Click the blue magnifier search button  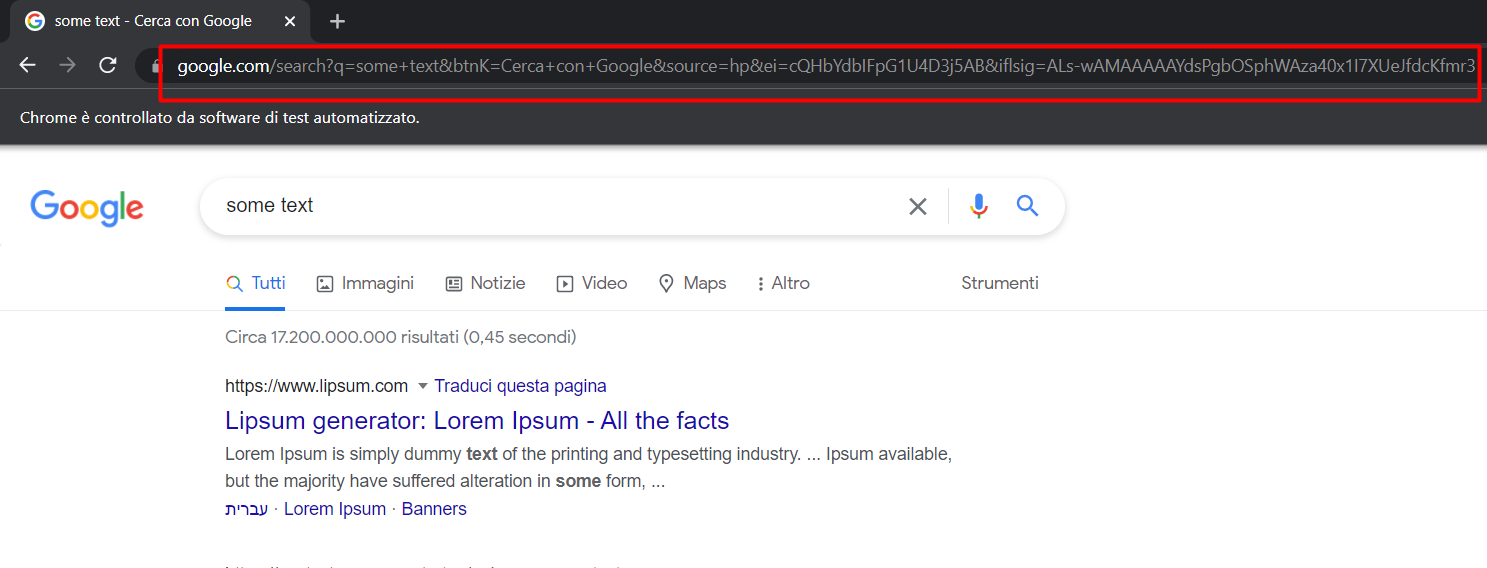1028,206
